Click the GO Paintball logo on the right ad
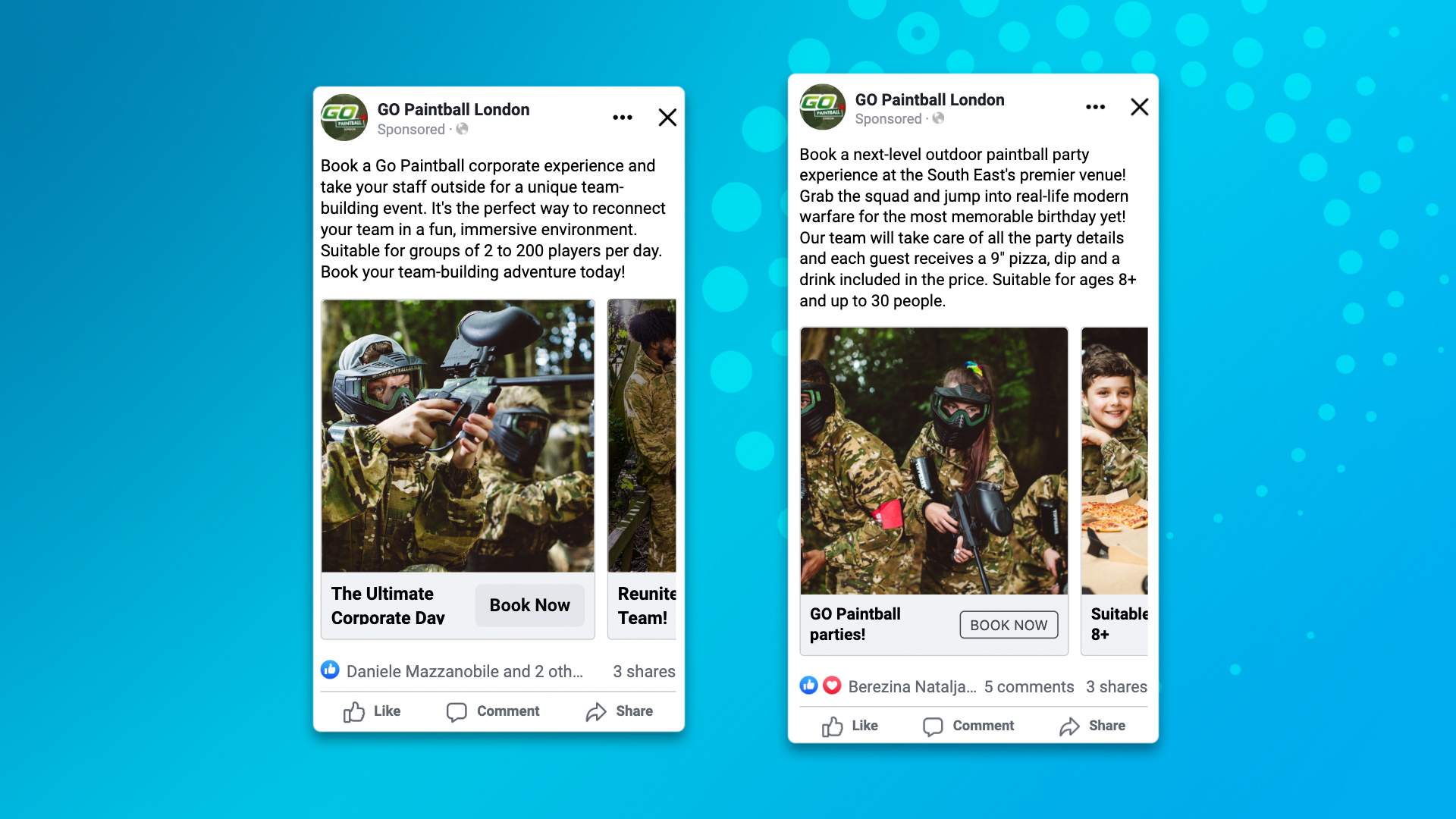The image size is (1456, 819). point(823,107)
